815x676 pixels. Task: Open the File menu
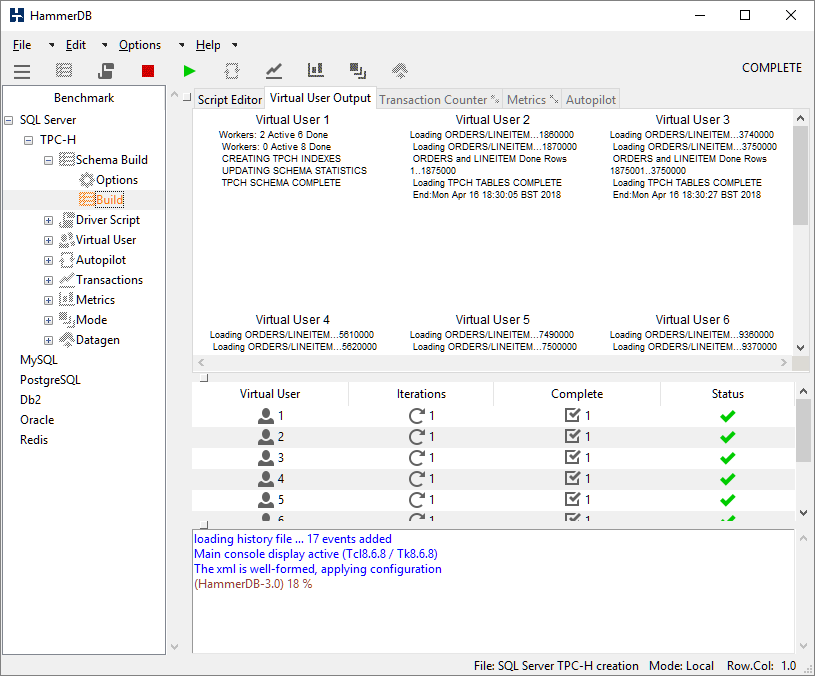22,45
